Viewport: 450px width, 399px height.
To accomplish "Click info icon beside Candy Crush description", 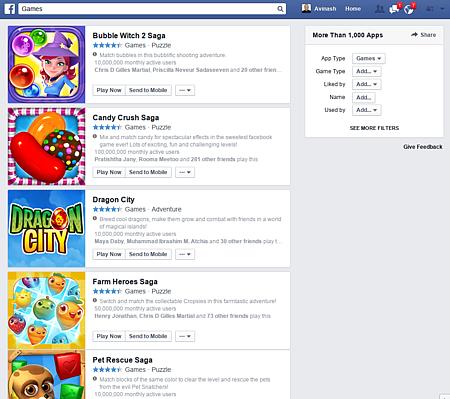I will click(x=95, y=136).
